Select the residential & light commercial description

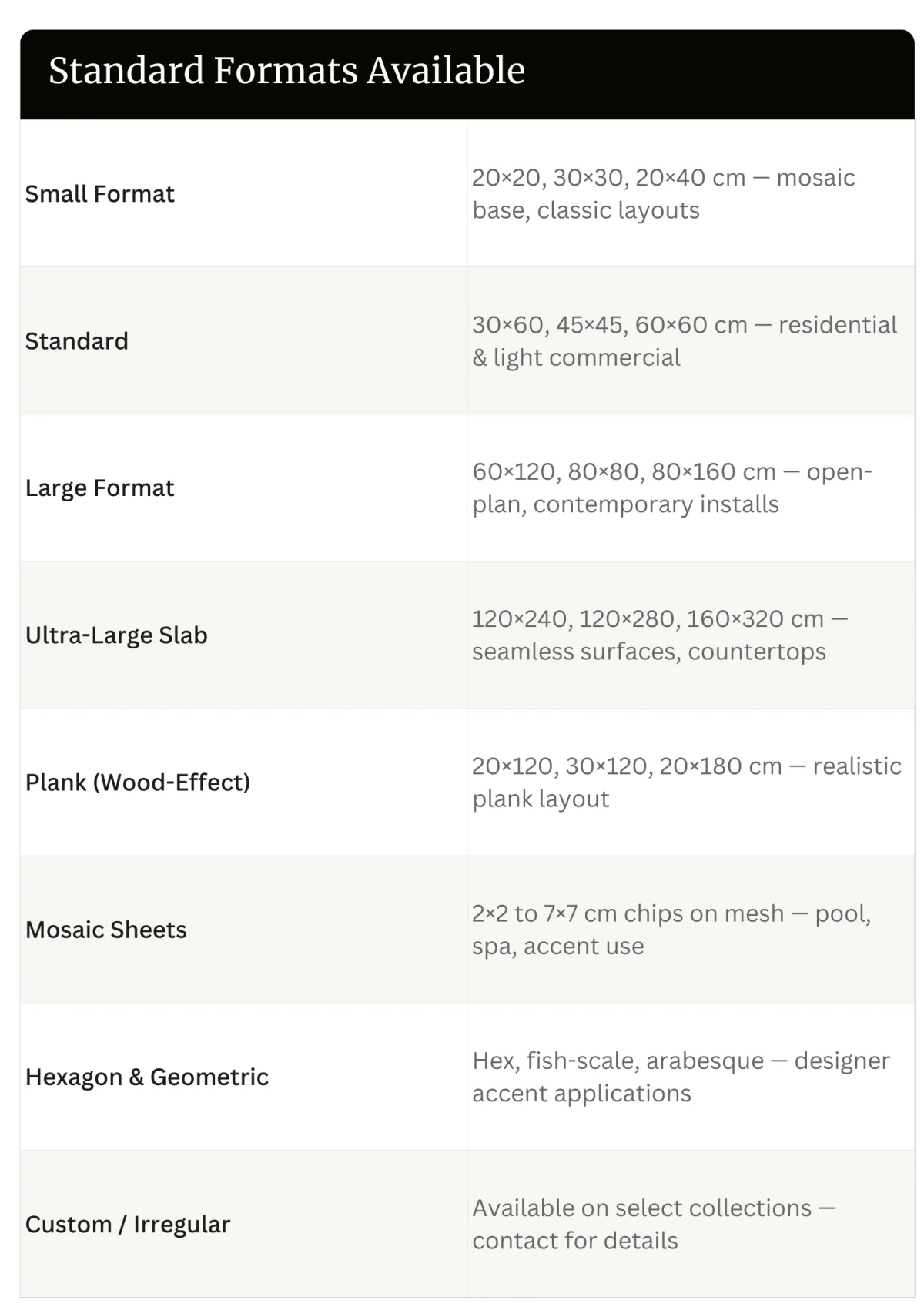576,357
